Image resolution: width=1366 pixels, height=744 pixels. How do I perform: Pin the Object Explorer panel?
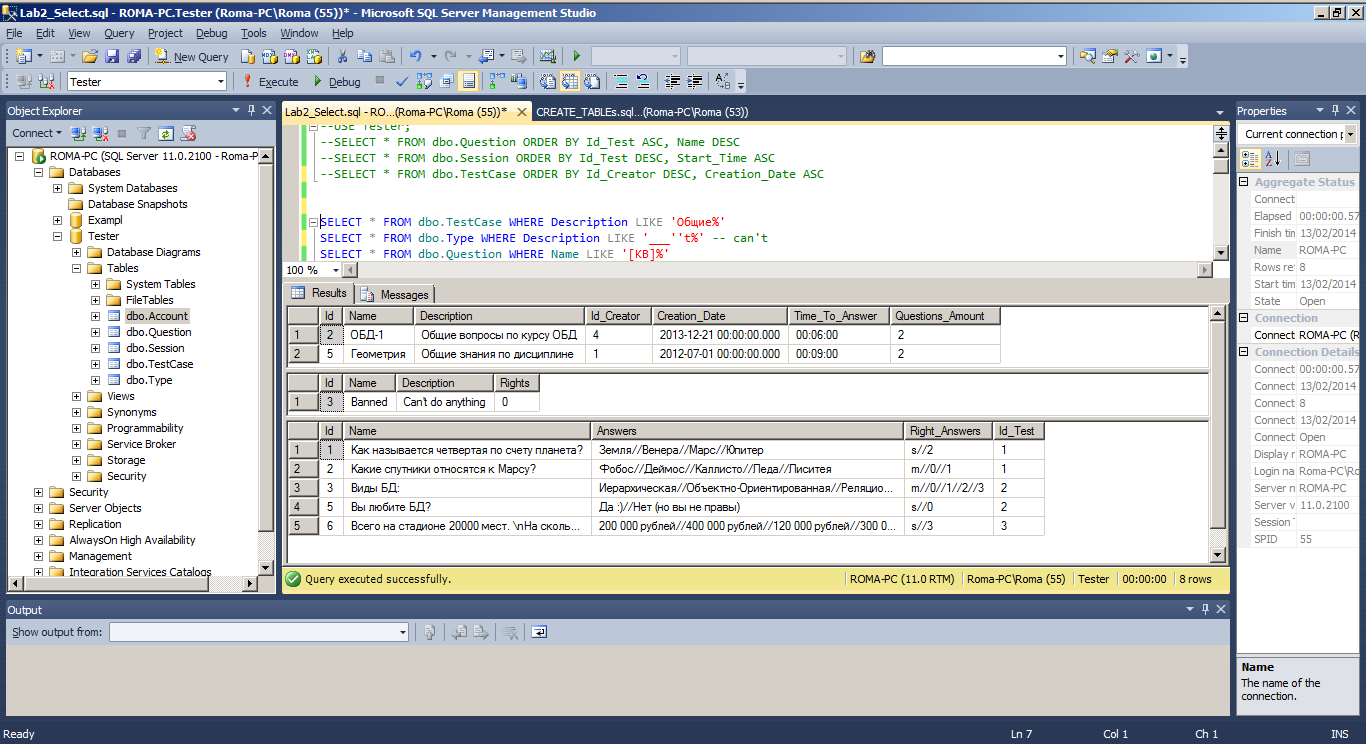(251, 110)
